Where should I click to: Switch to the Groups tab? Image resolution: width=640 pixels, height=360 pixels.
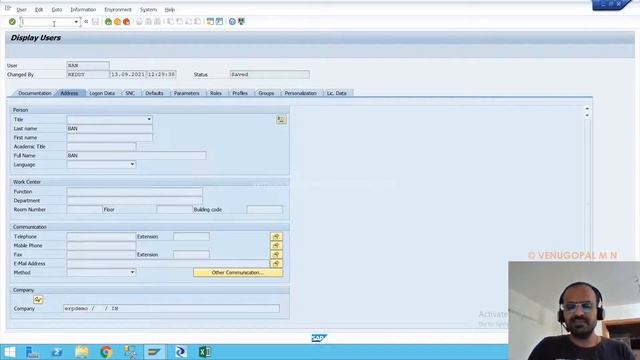[x=266, y=93]
